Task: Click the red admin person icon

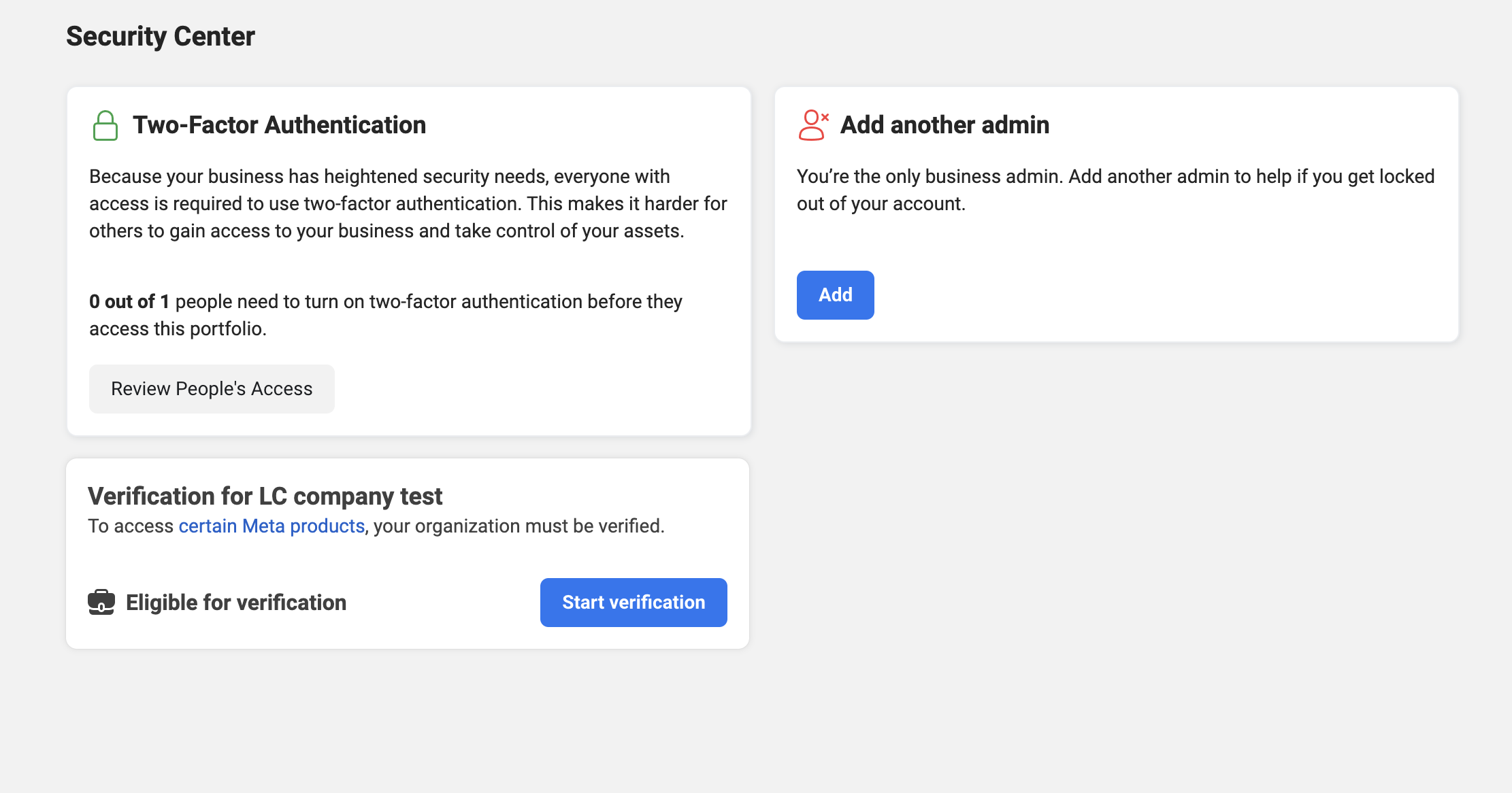Action: click(812, 125)
